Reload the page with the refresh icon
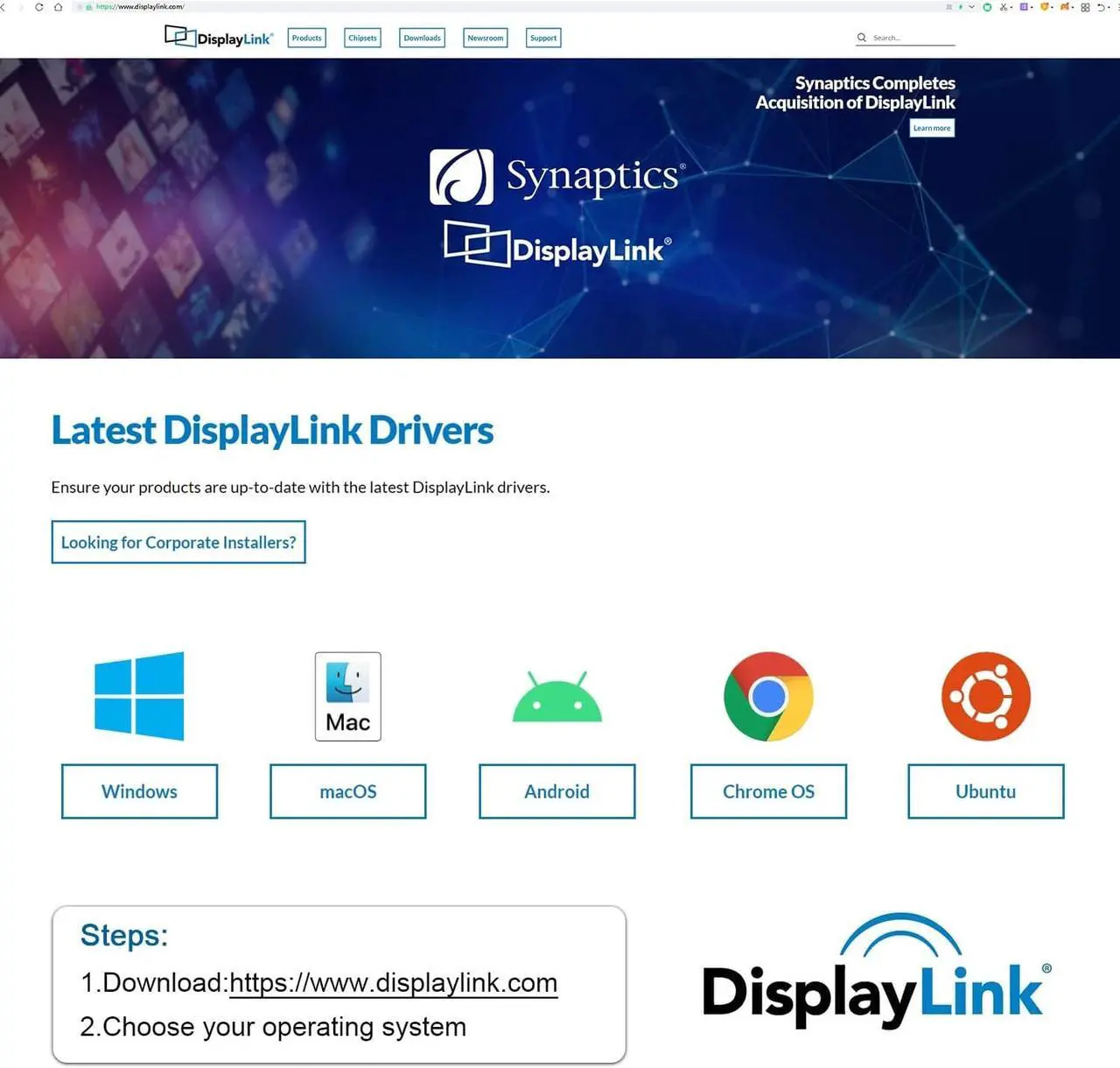Screen dimensions: 1120x1068 (x=38, y=7)
